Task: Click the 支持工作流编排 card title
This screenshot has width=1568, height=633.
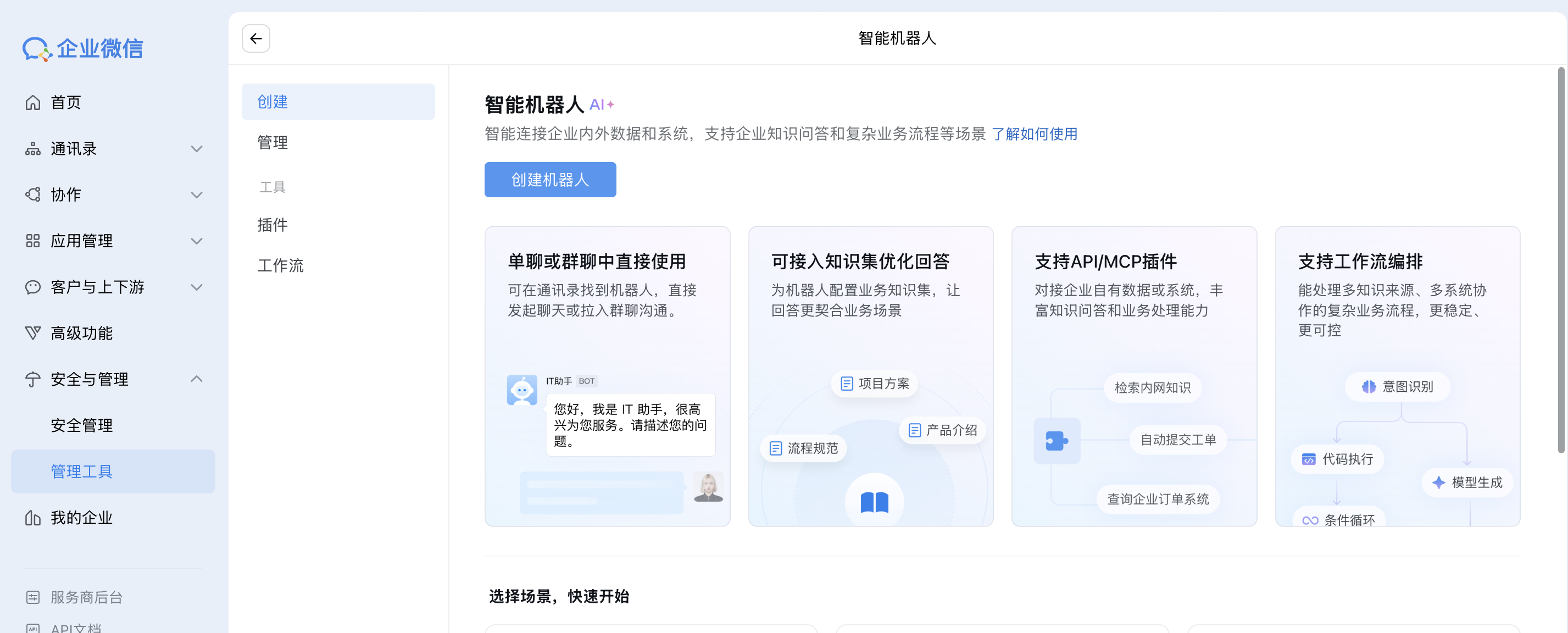Action: click(x=1360, y=262)
